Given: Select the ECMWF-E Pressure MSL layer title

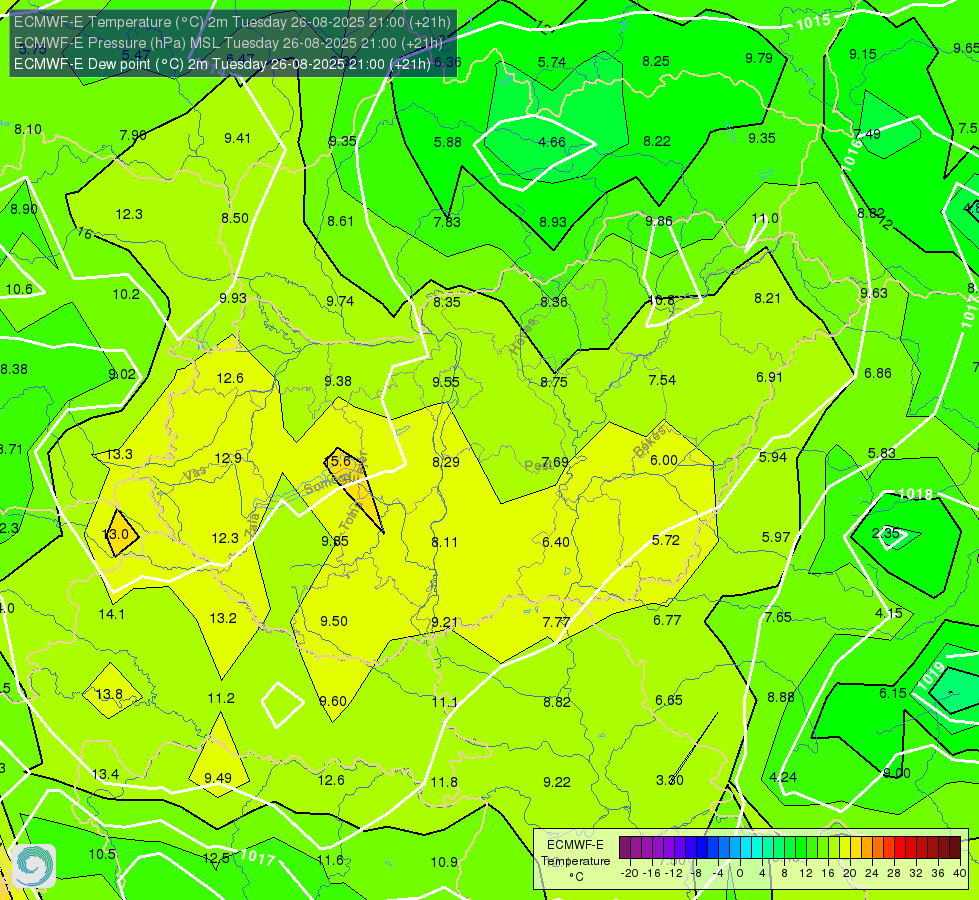Looking at the screenshot, I should 229,43.
